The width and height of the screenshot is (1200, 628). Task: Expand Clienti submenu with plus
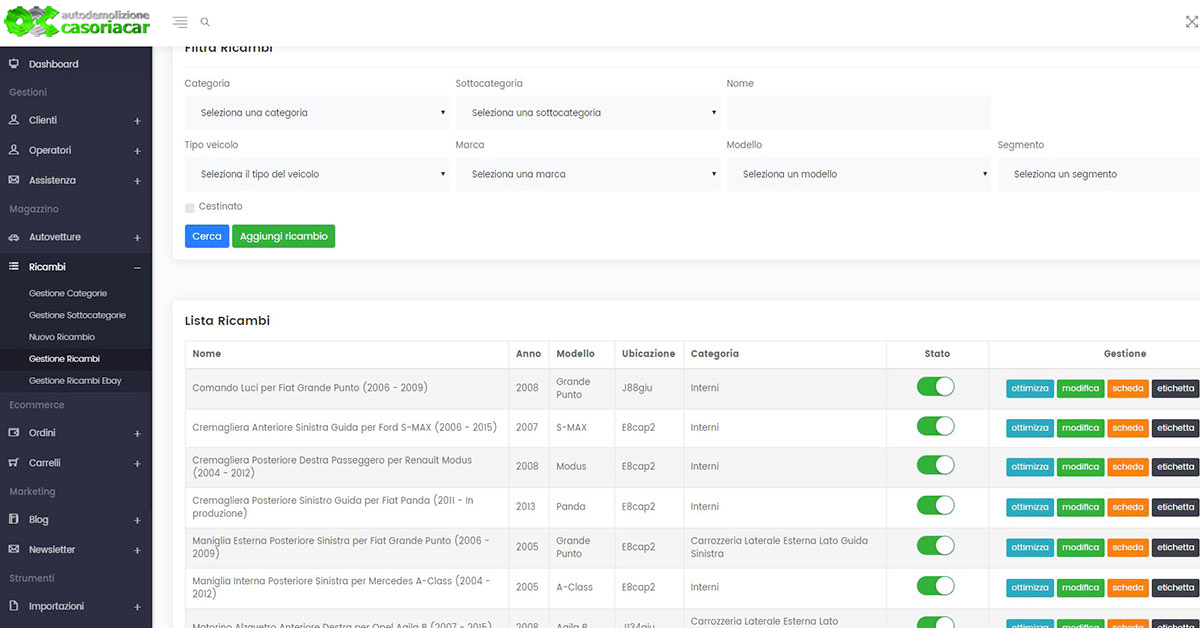point(137,121)
